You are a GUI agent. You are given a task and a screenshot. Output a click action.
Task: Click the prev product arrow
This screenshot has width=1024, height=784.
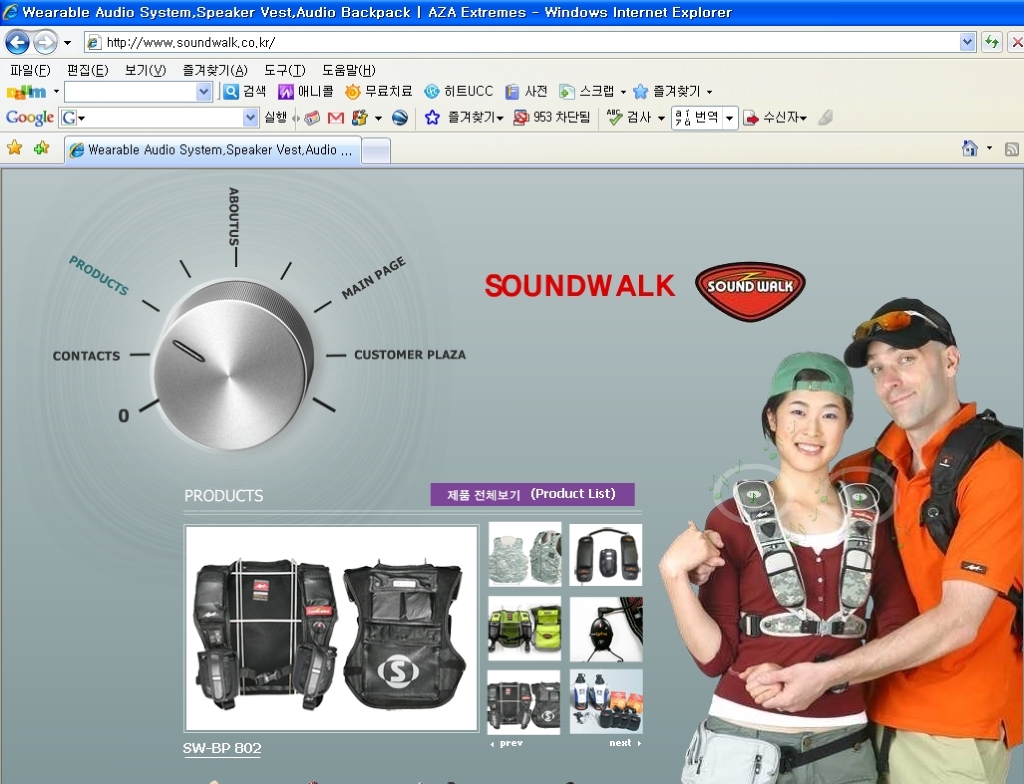[x=506, y=743]
